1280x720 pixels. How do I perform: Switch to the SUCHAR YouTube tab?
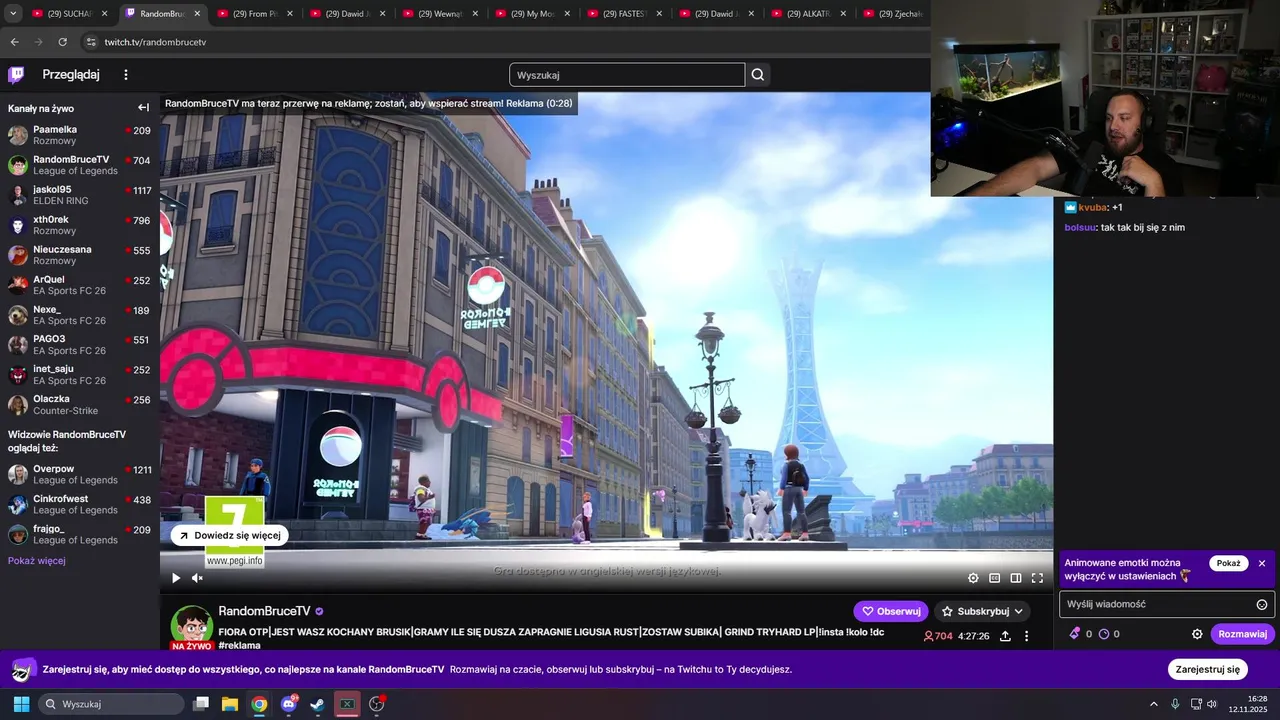(70, 14)
